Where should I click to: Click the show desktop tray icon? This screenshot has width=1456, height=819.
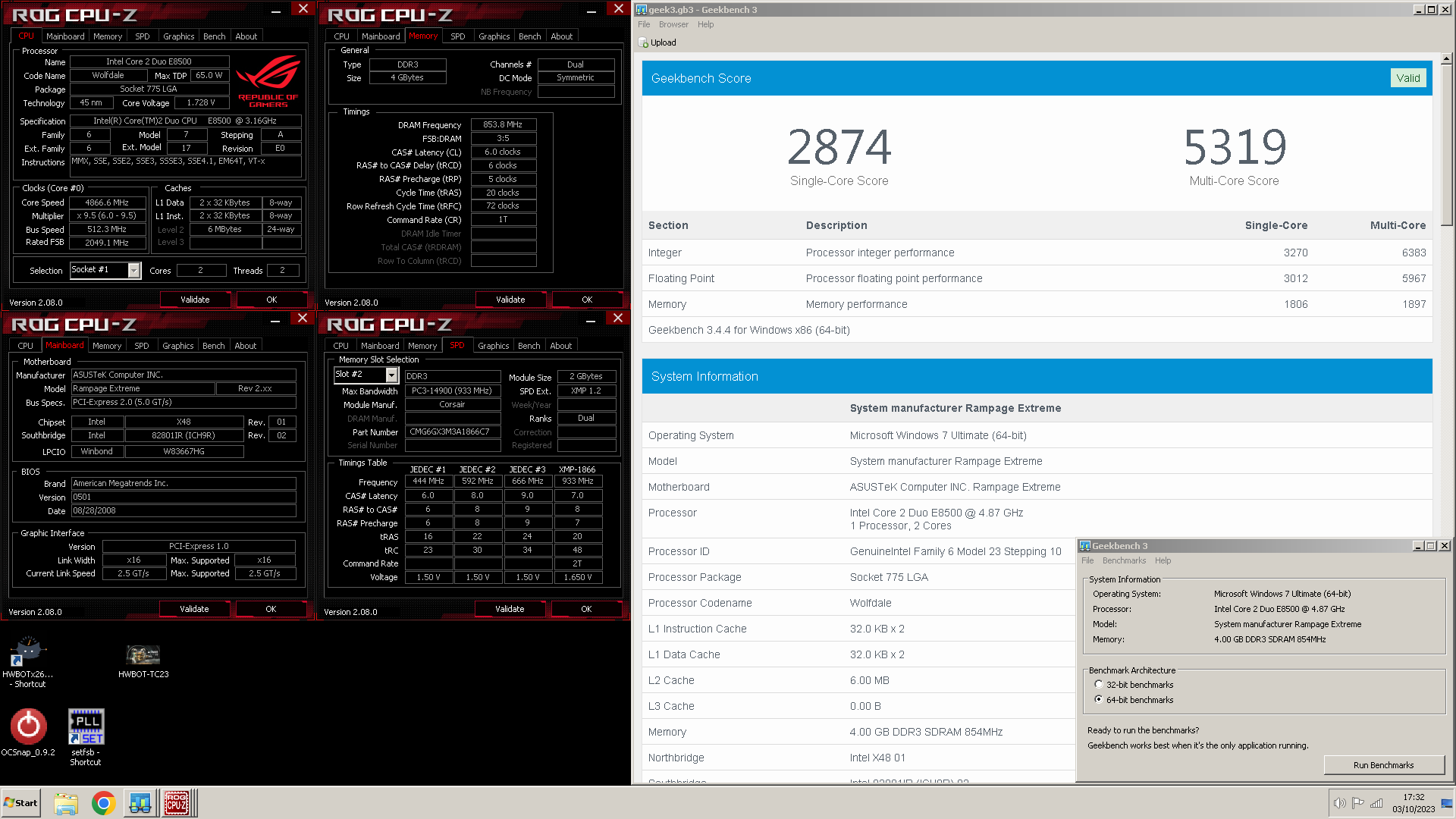[1447, 803]
